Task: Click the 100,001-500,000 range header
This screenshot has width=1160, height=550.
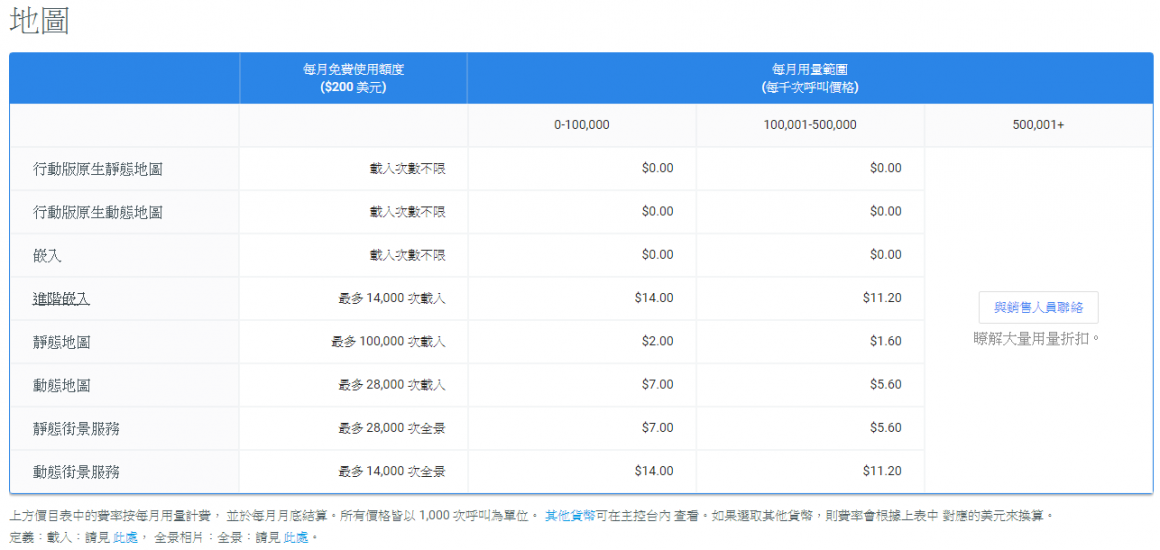Action: pos(810,125)
